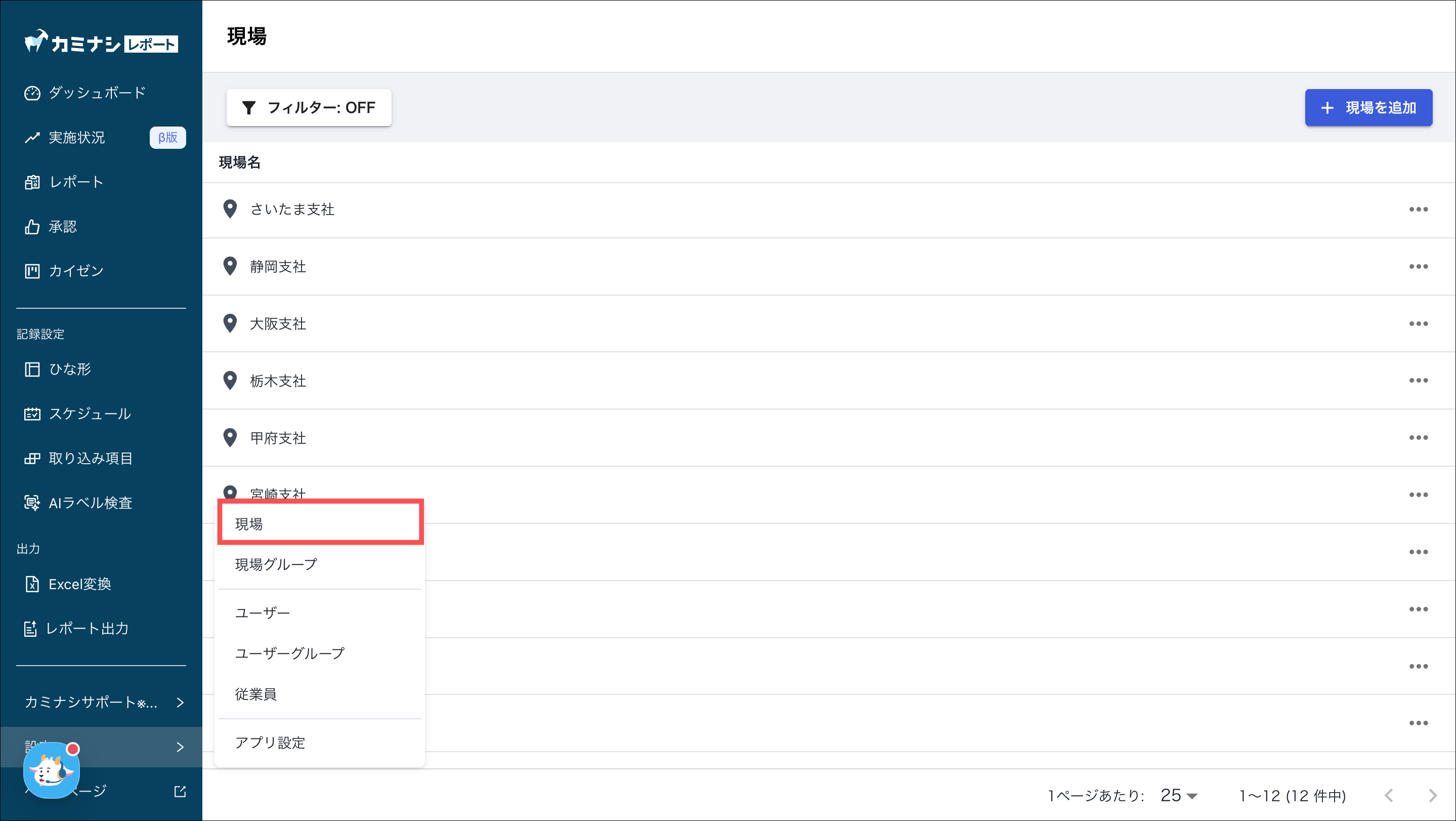Go to next page arrow
The image size is (1456, 821).
(1432, 796)
